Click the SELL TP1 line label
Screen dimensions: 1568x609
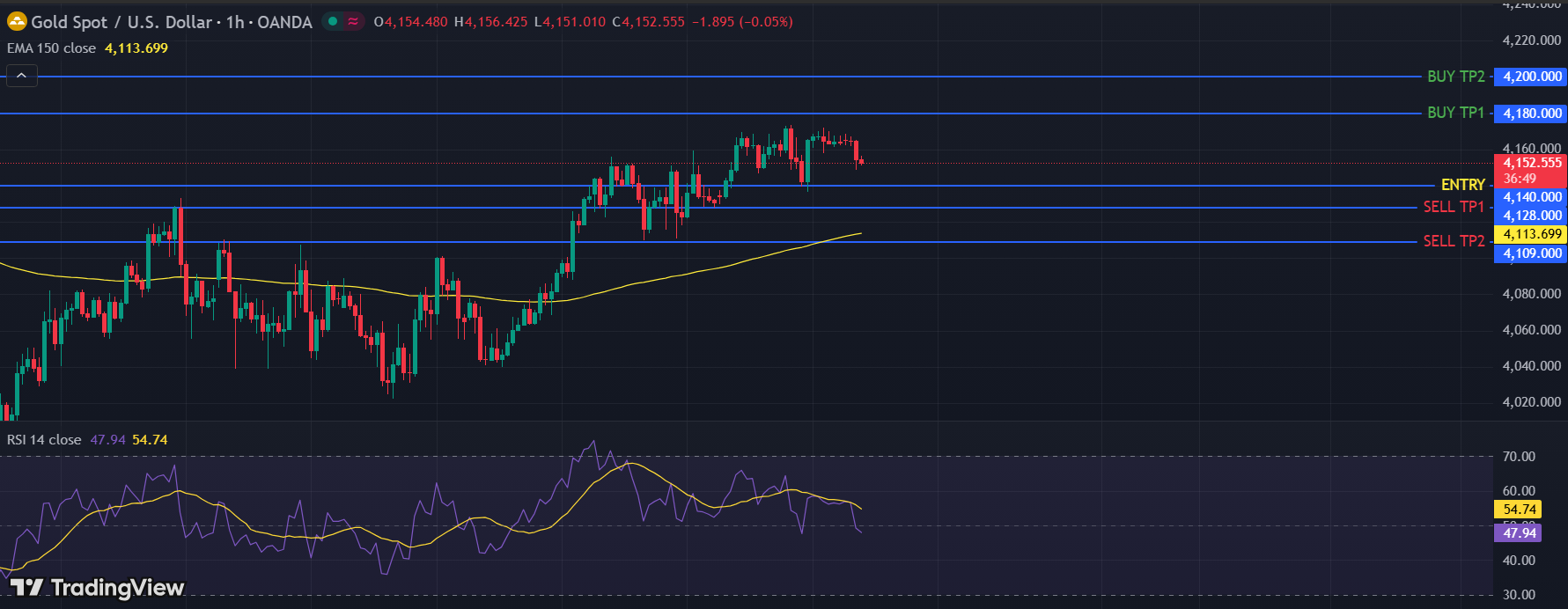pyautogui.click(x=1454, y=207)
